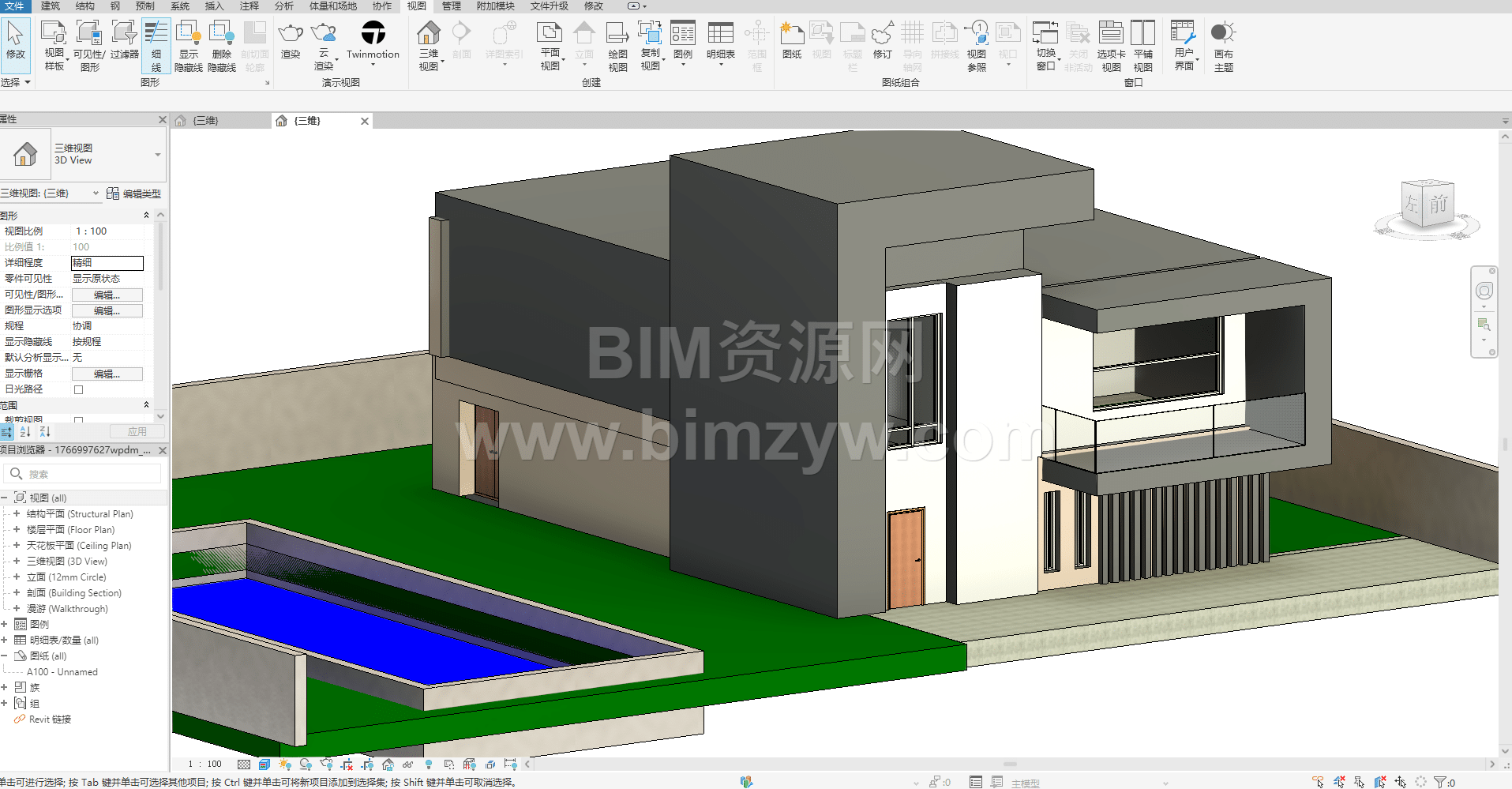Expand the Families (族) node in browser
The height and width of the screenshot is (789, 1512).
pyautogui.click(x=5, y=687)
